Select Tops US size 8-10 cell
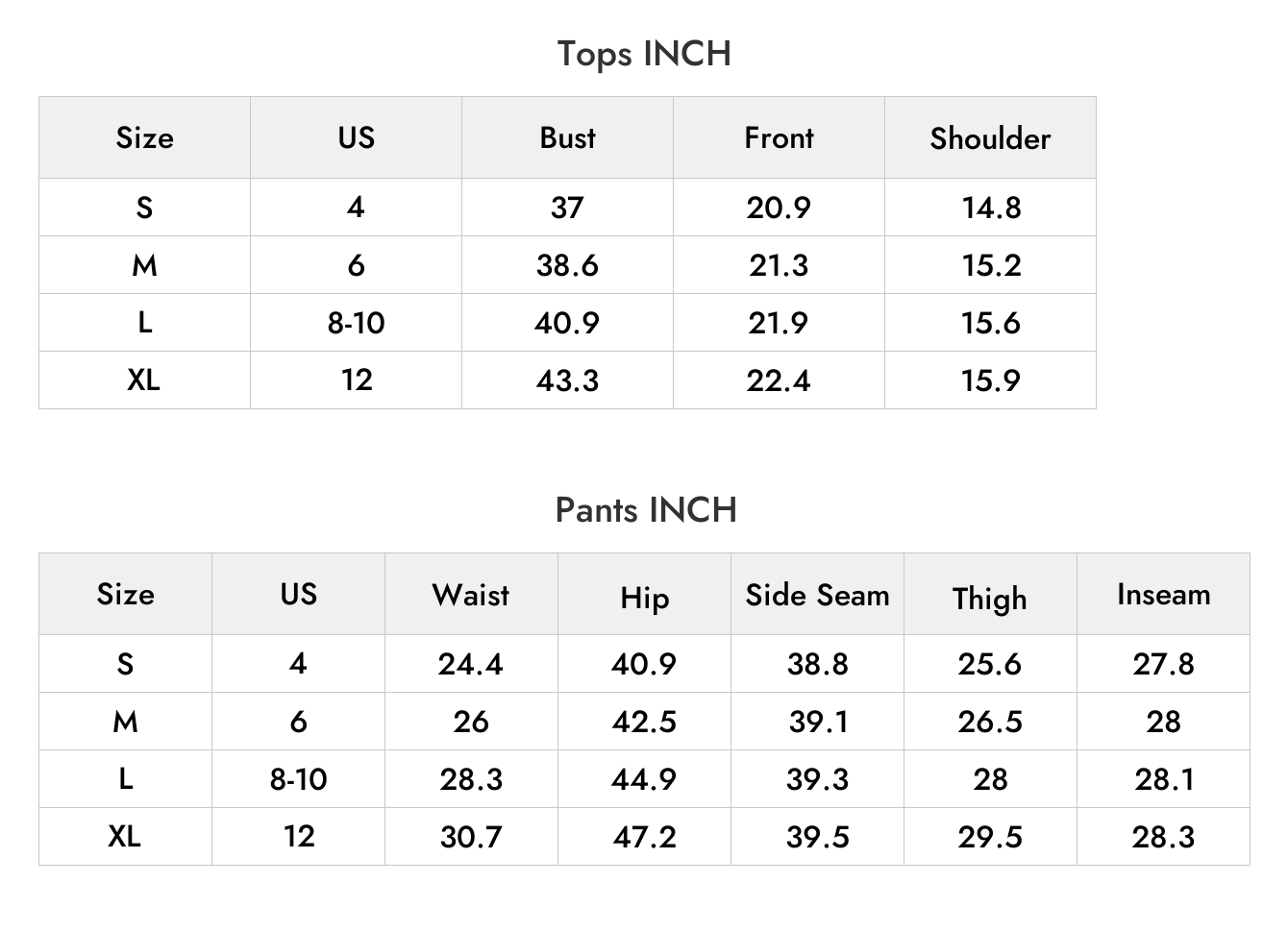The height and width of the screenshot is (932, 1288). pyautogui.click(x=356, y=323)
